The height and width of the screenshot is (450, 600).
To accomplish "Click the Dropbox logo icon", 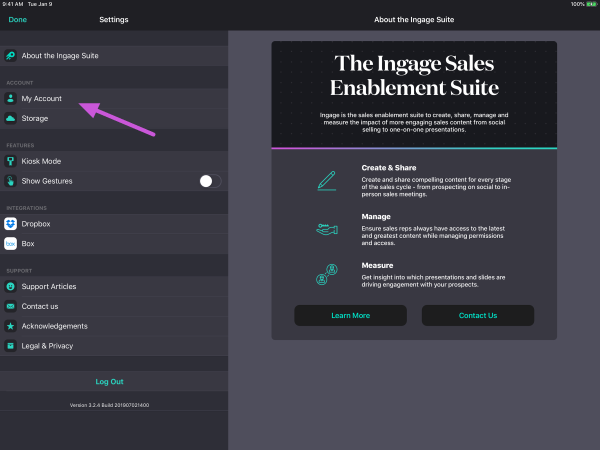I will pos(10,224).
